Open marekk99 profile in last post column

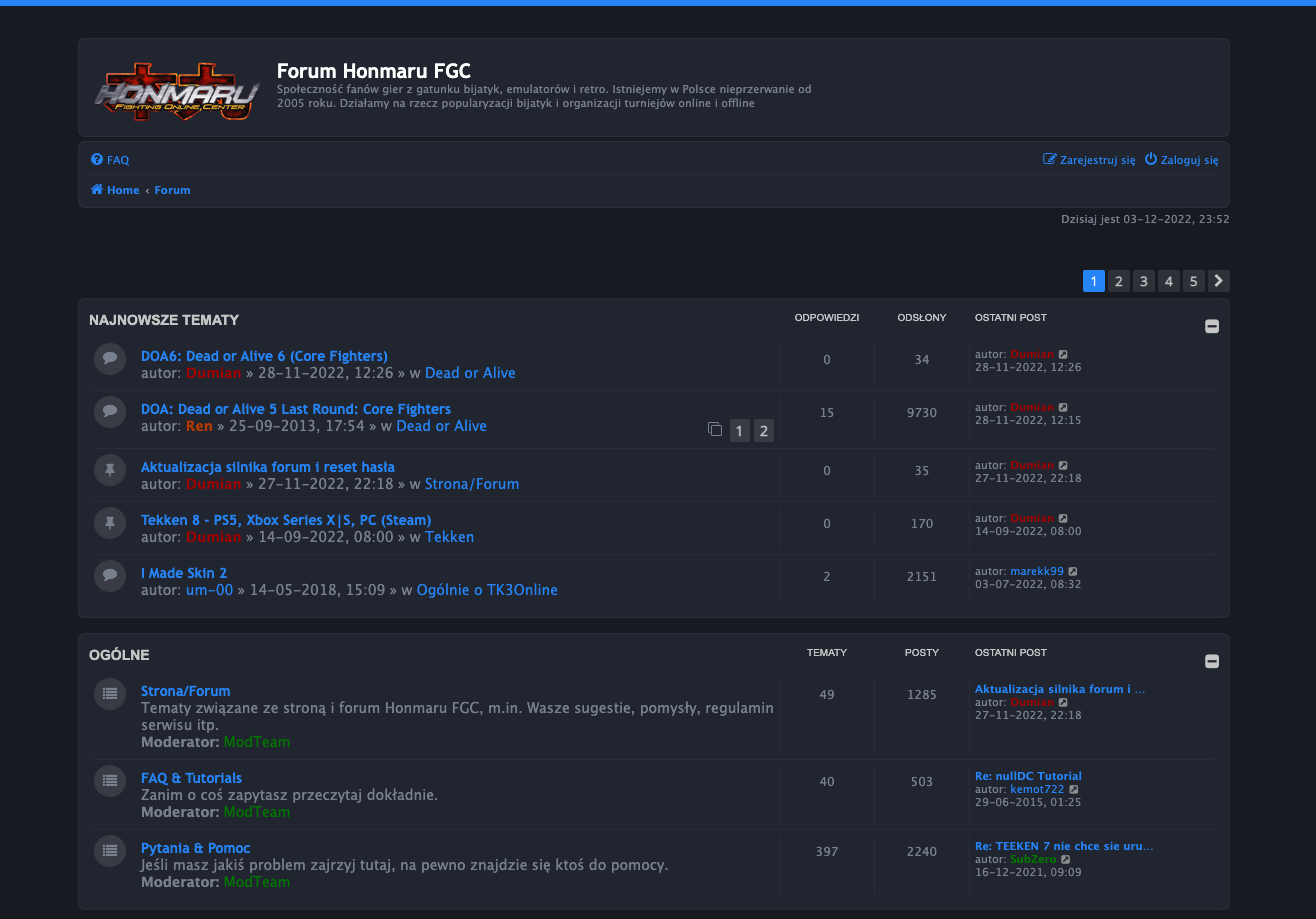pyautogui.click(x=1037, y=571)
